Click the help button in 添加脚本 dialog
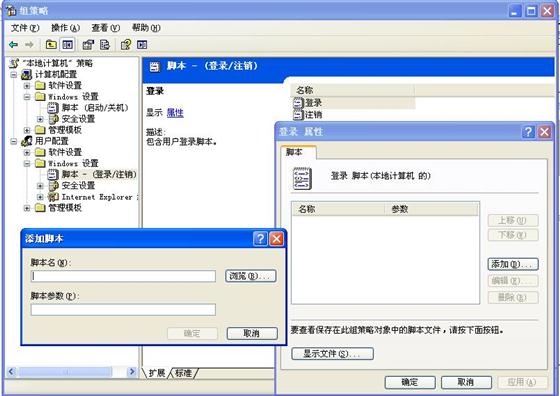The width and height of the screenshot is (560, 396). coord(260,238)
